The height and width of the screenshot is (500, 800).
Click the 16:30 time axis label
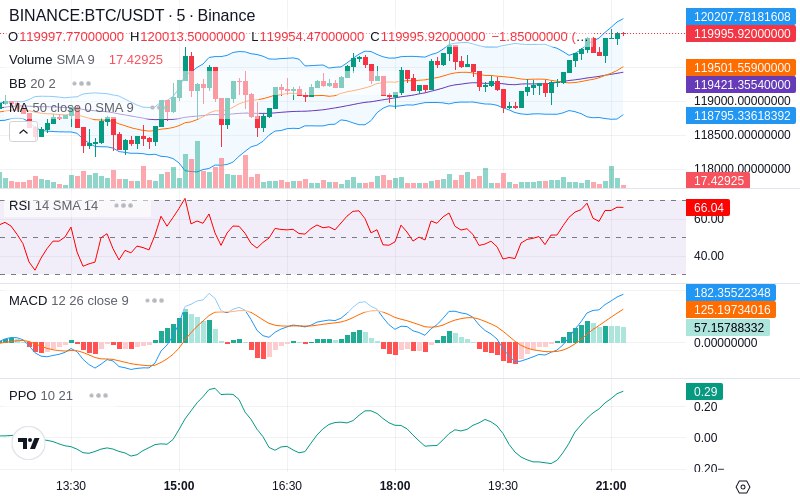tap(287, 486)
